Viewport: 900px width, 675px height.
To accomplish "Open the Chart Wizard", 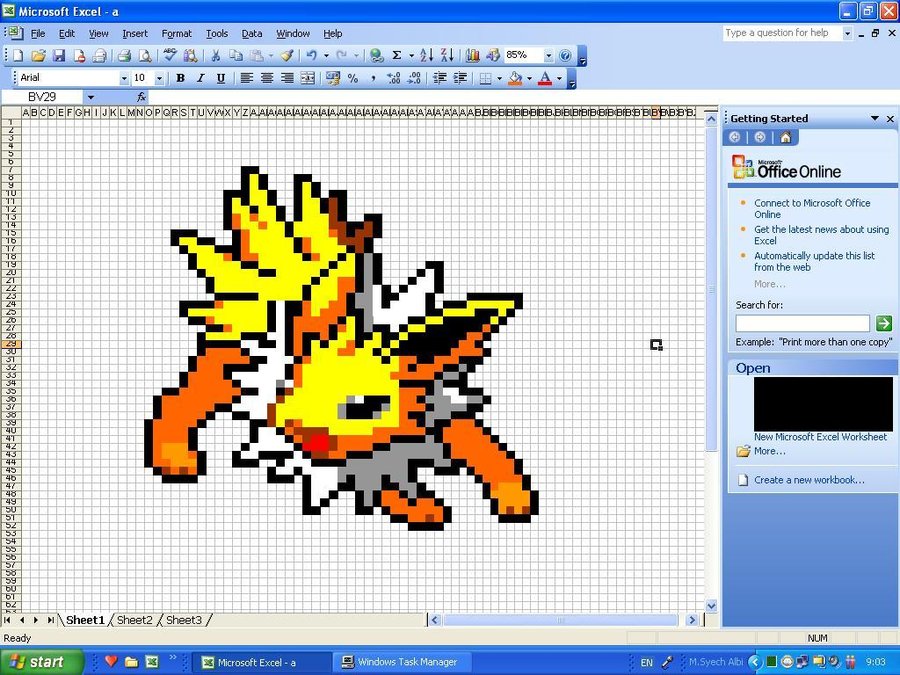I will point(473,56).
